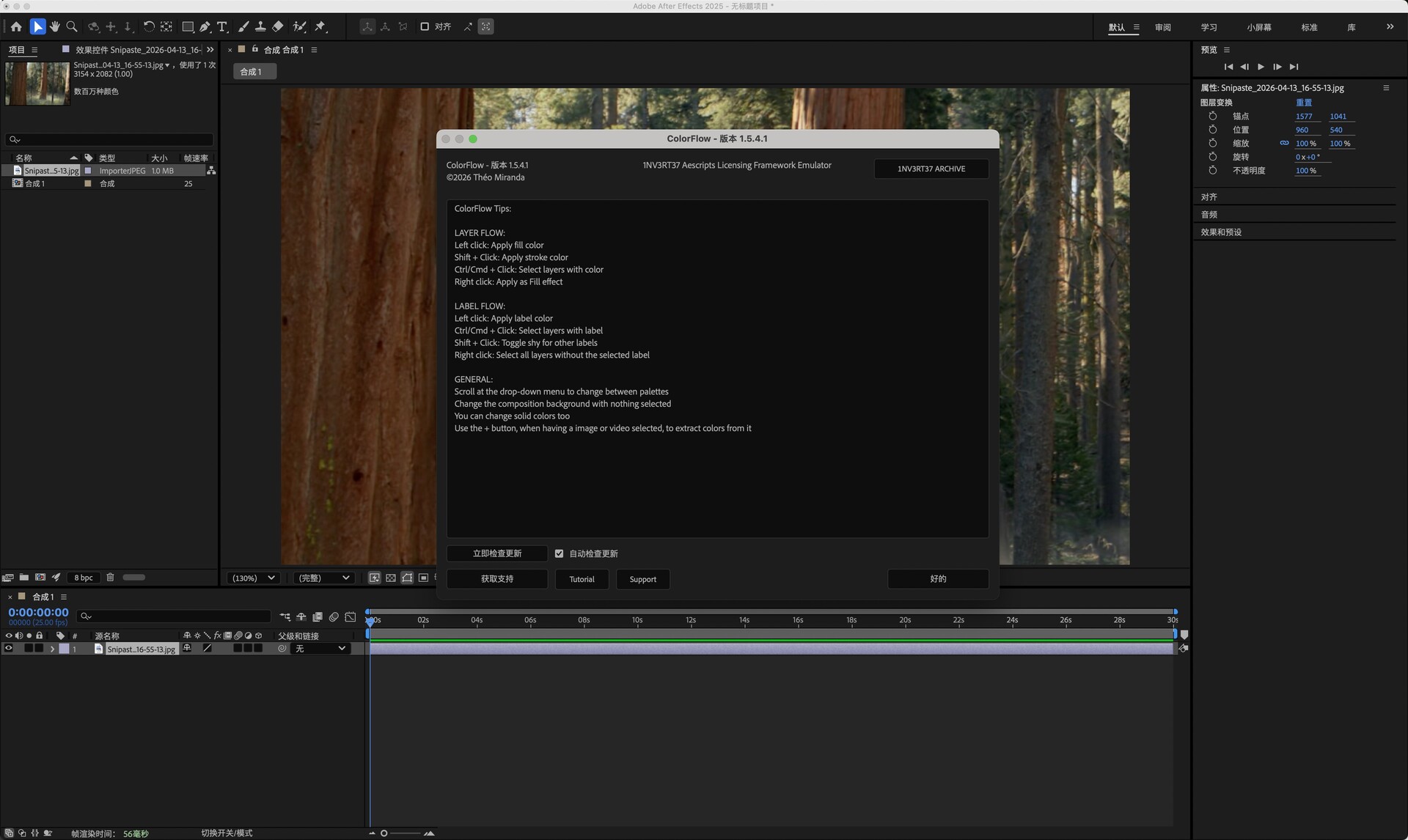The image size is (1408, 840).
Task: Expand the Snipast layer properties twirl arrow
Action: tap(52, 649)
